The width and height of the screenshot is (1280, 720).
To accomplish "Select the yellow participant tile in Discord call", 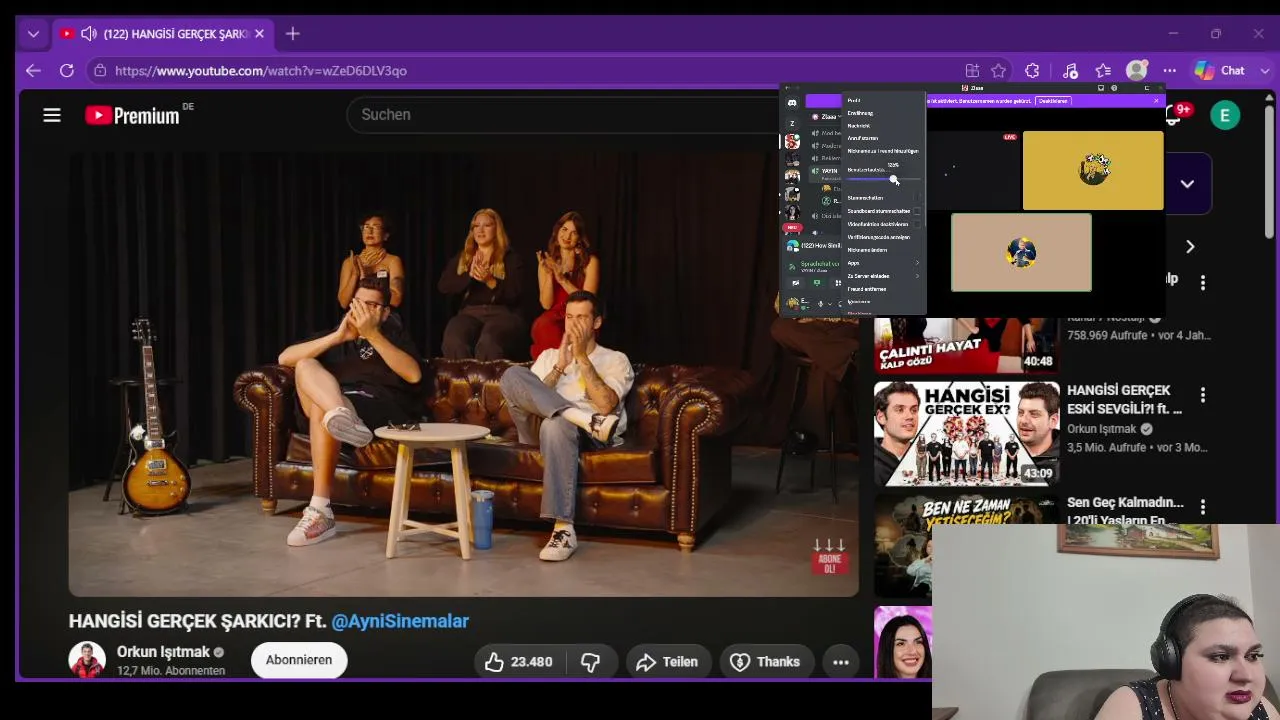I will [x=1093, y=170].
